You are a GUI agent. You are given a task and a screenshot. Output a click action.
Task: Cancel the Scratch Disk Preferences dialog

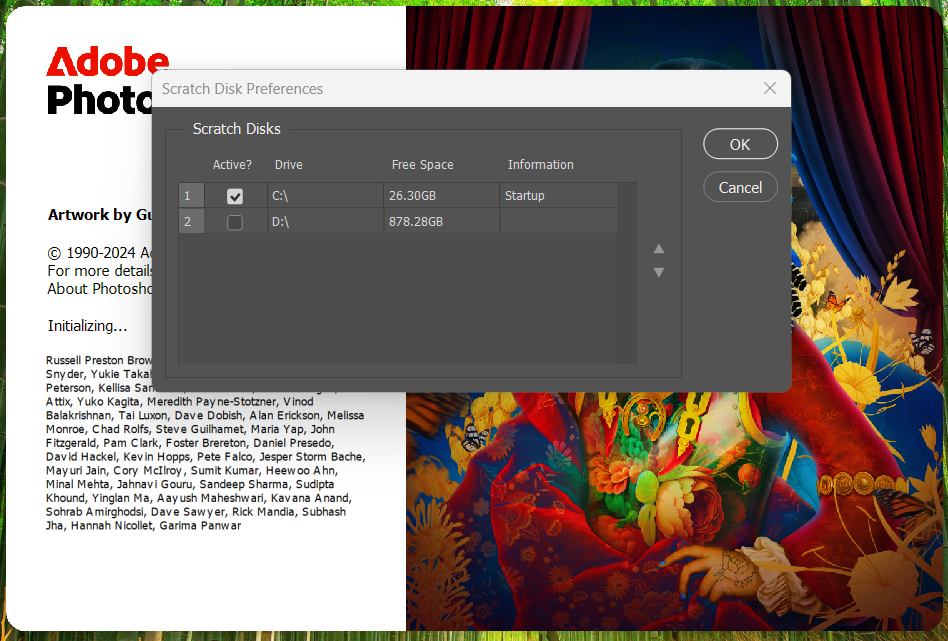(740, 187)
